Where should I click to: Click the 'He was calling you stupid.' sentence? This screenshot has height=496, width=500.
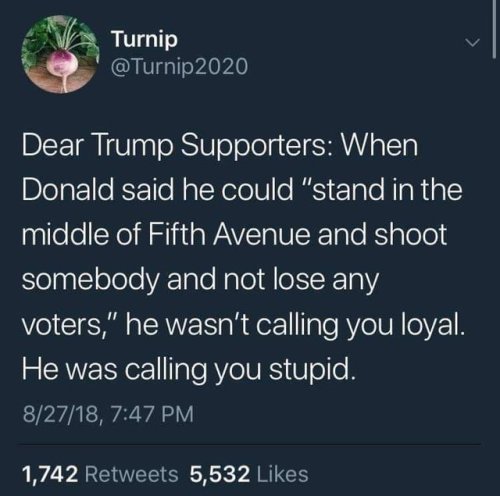(189, 370)
